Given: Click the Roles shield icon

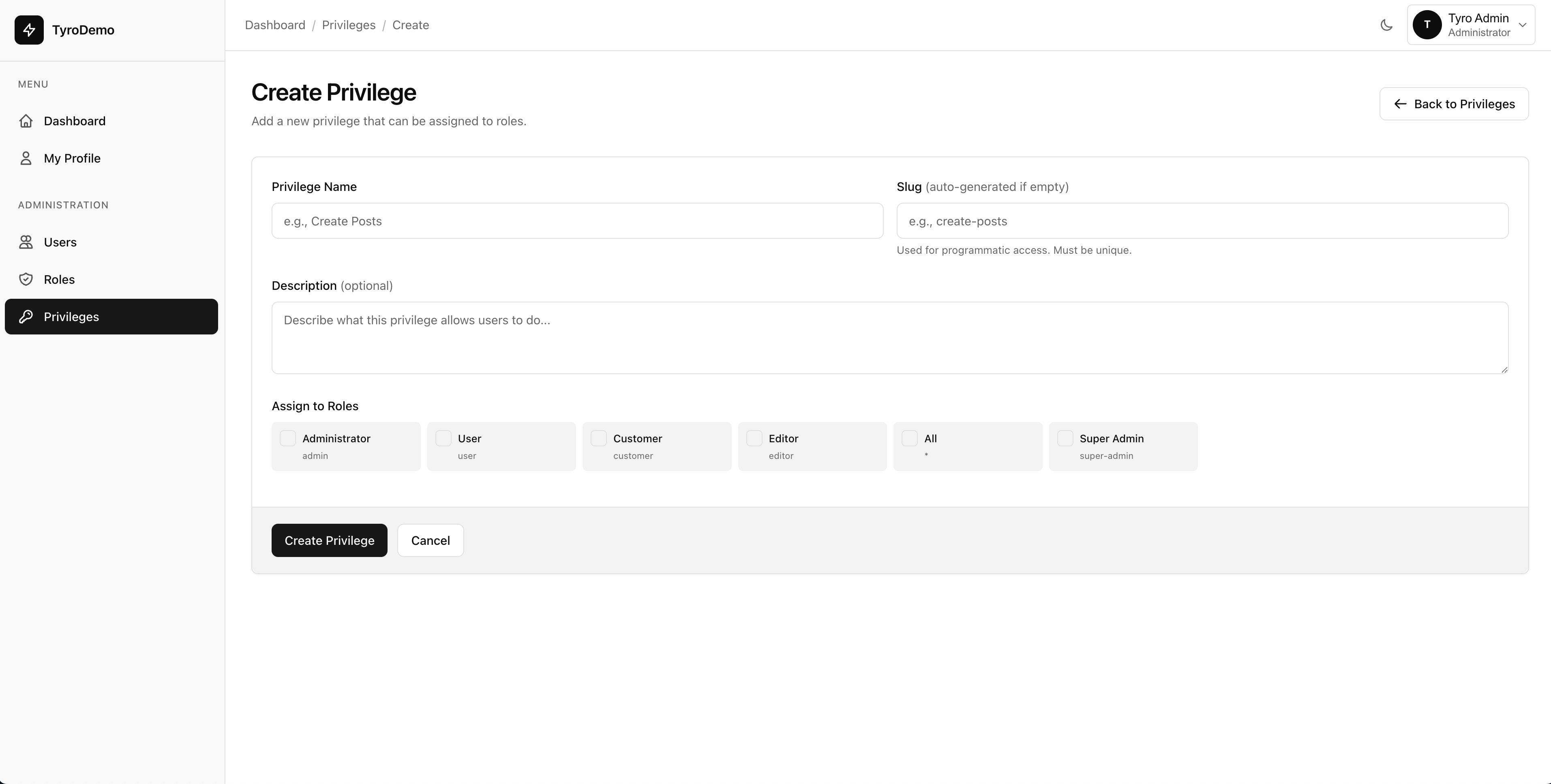Looking at the screenshot, I should [x=26, y=279].
